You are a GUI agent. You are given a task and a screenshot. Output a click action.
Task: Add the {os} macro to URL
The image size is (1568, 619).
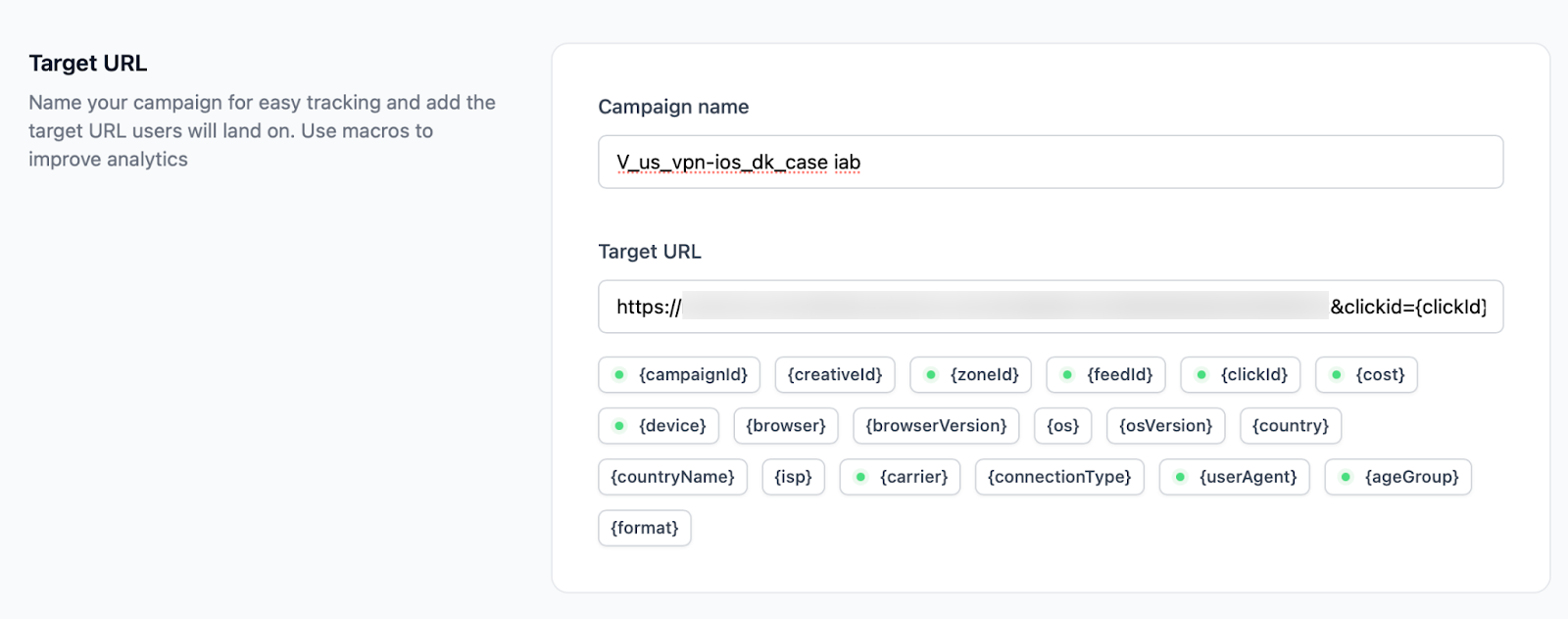point(1062,426)
